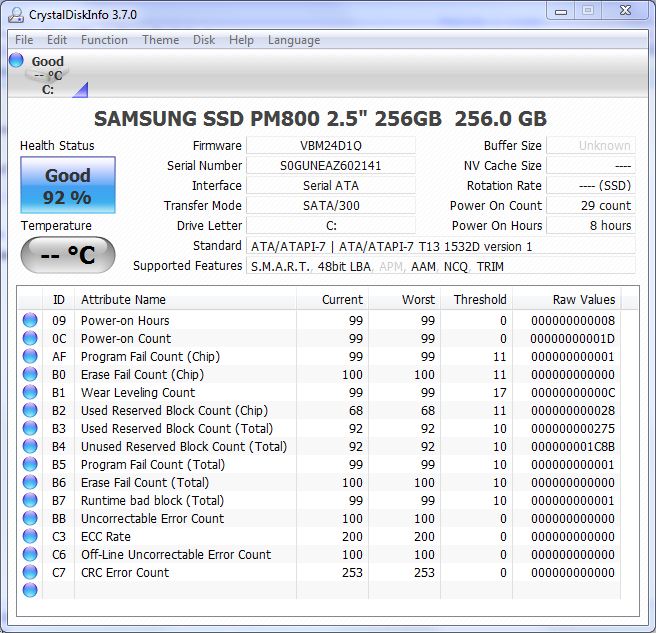The width and height of the screenshot is (656, 633).
Task: Click the ECC Rate attribute name
Action: click(x=106, y=536)
